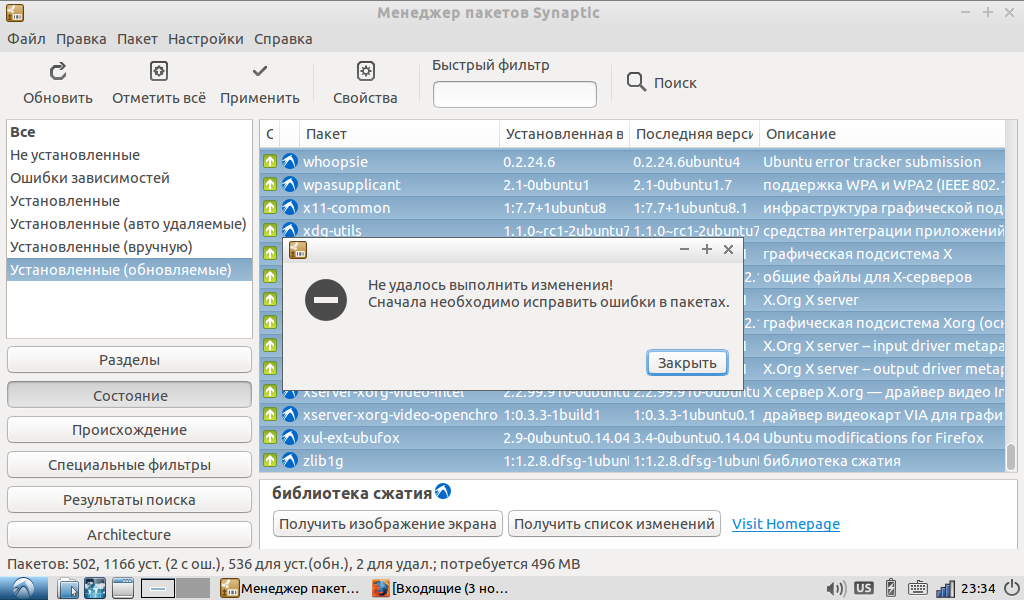Select Установленные (авто удаляемые) filter
The image size is (1024, 600).
click(x=128, y=224)
